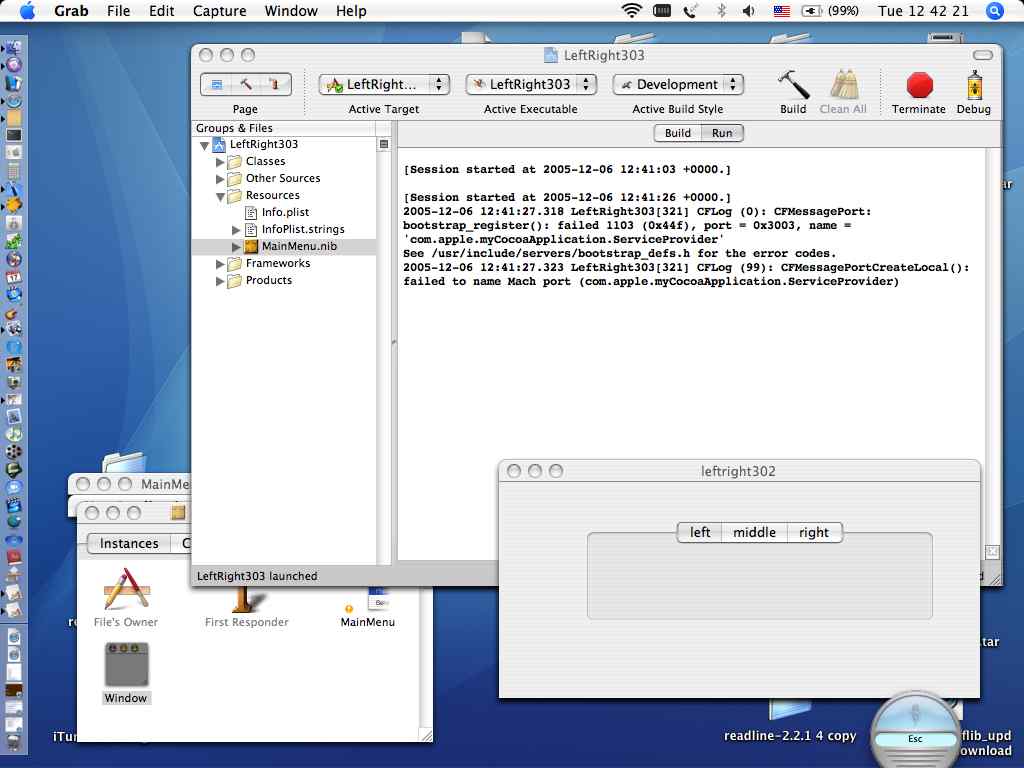Expand the InfoPlist.strings item
The height and width of the screenshot is (768, 1024).
coord(236,230)
